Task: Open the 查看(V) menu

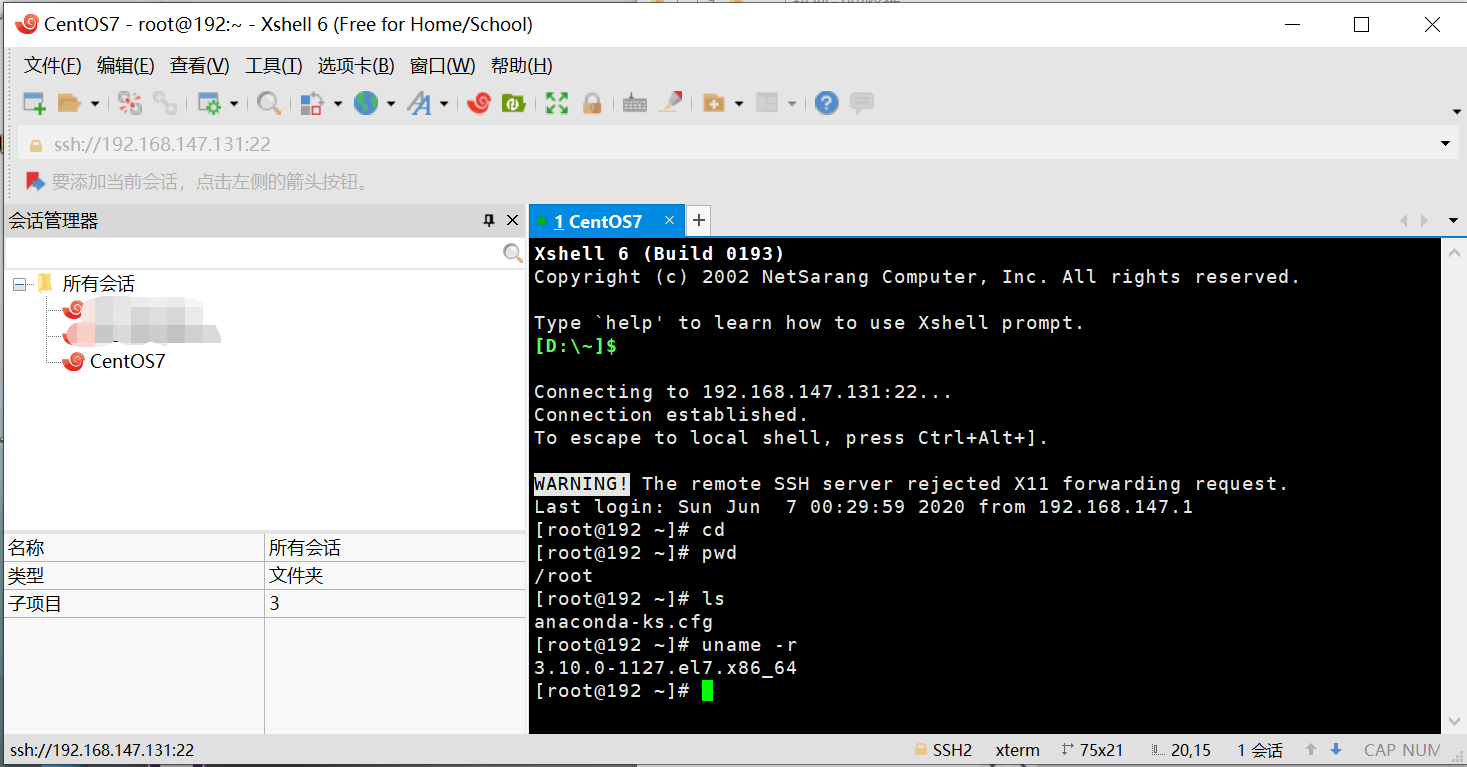Action: pos(199,66)
